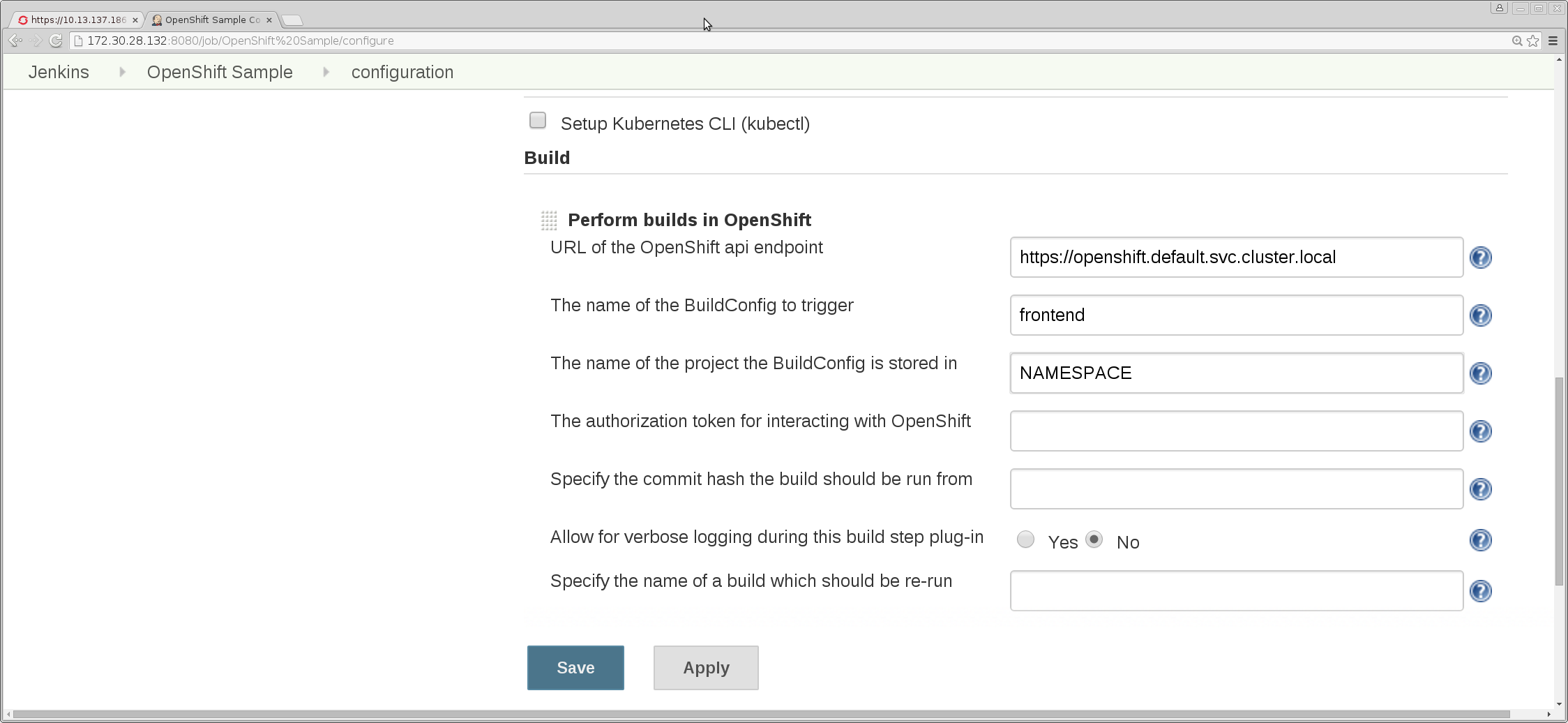Enable Setup Kubernetes CLI (kubectl) checkbox
Viewport: 1568px width, 723px height.
(x=538, y=121)
